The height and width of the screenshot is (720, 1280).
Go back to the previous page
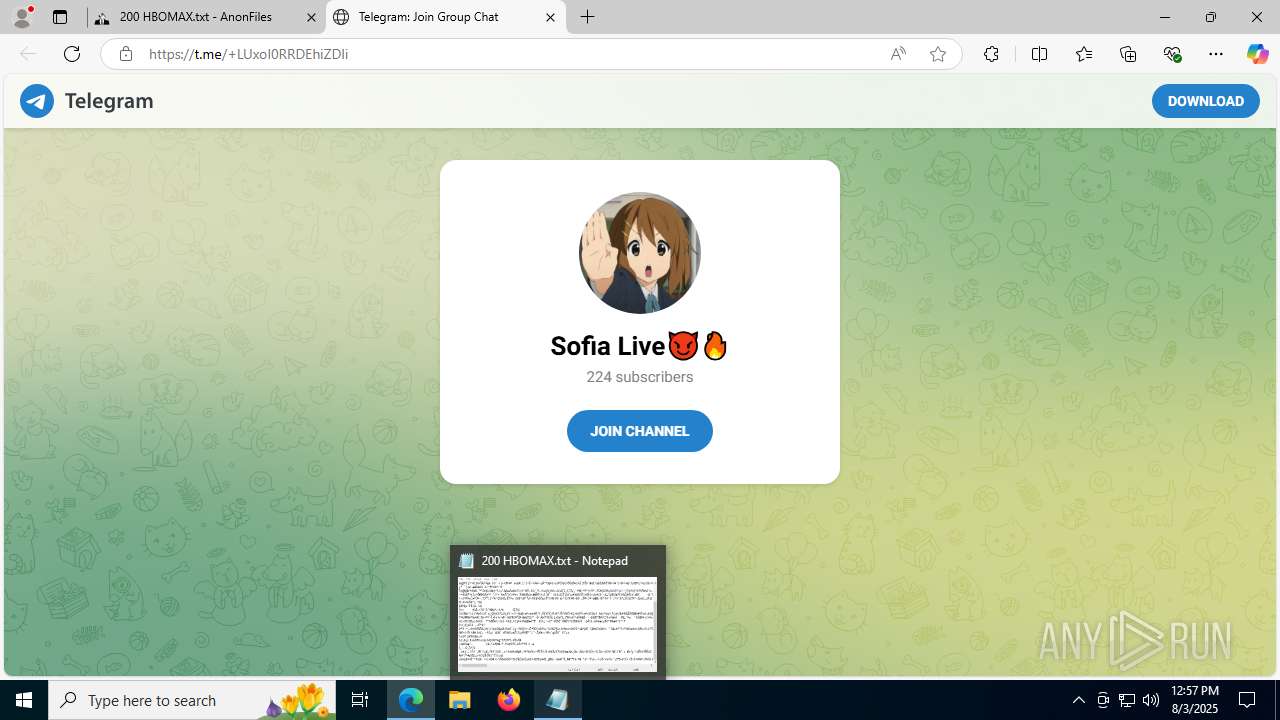tap(28, 54)
